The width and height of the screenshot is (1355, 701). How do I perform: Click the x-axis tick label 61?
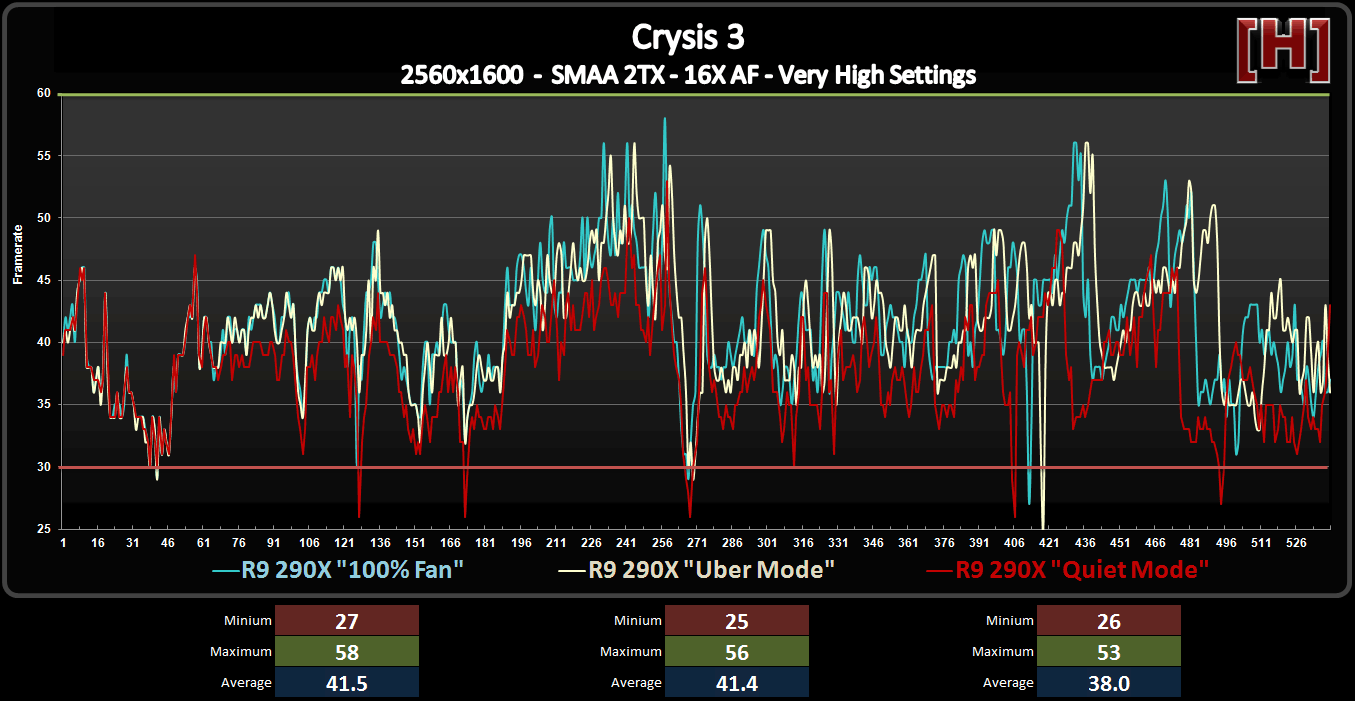203,543
